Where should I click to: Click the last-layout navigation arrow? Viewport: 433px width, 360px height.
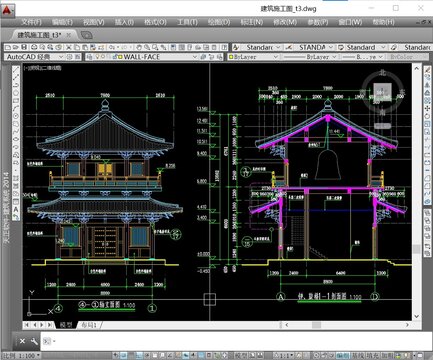(x=50, y=325)
